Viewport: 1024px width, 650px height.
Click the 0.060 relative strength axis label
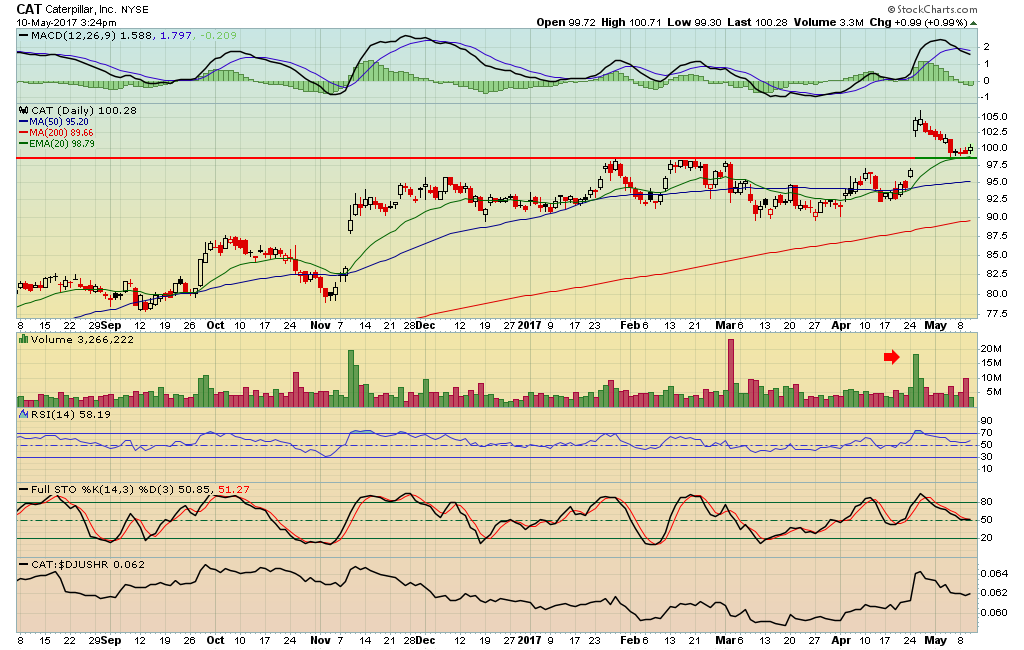(994, 613)
